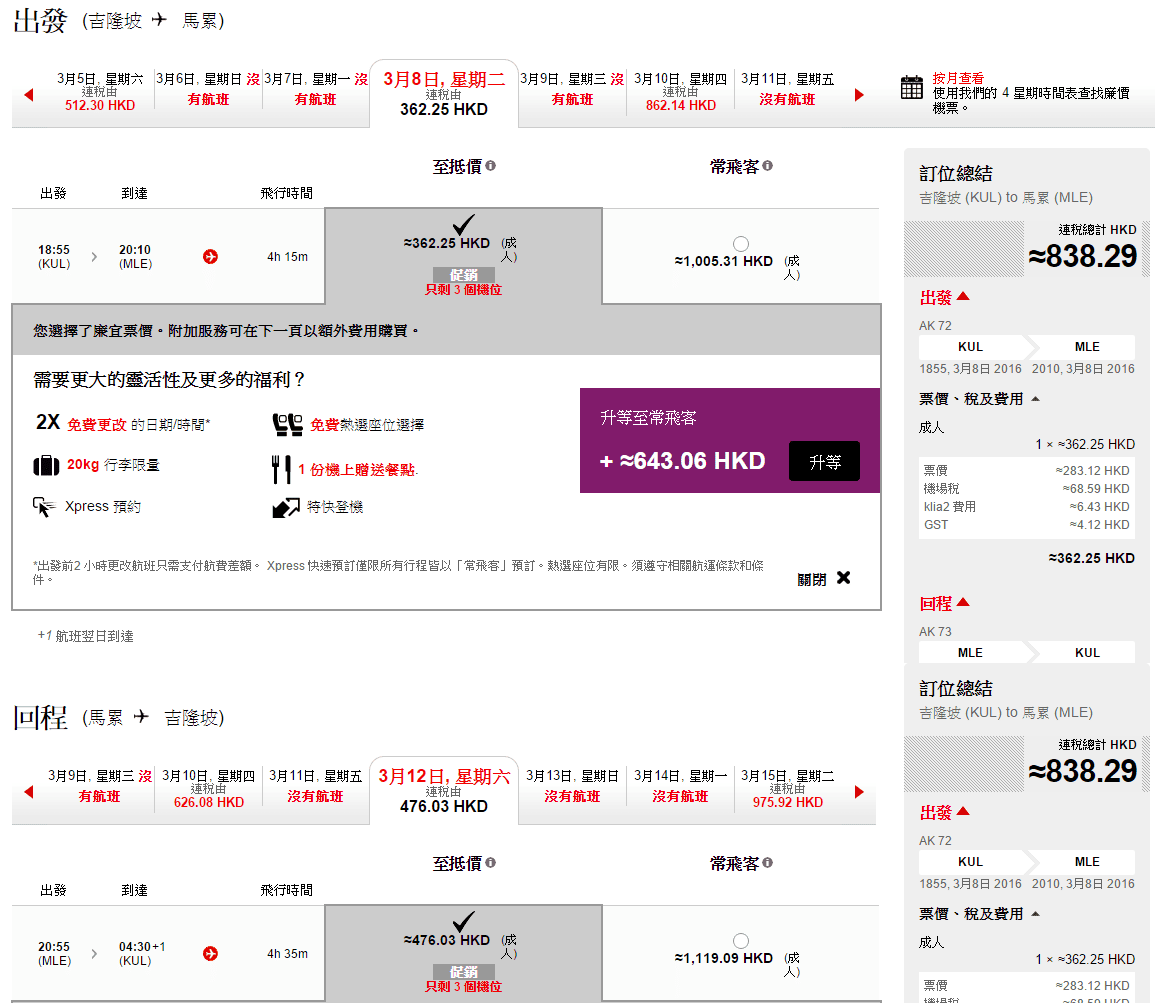Choose the March 10 departure date tab at 862.14 HKD
The height and width of the screenshot is (1003, 1157).
pos(680,92)
